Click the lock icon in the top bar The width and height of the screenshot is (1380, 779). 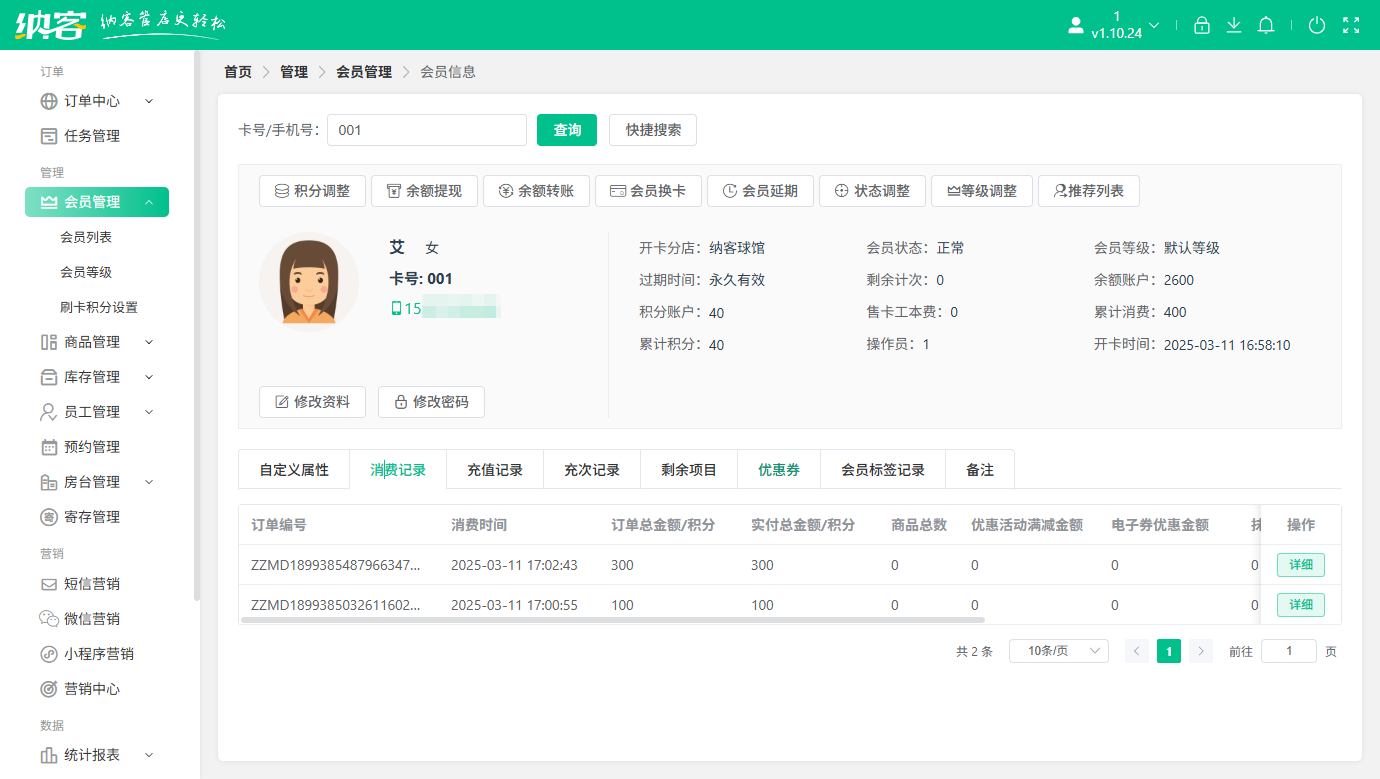pyautogui.click(x=1201, y=24)
